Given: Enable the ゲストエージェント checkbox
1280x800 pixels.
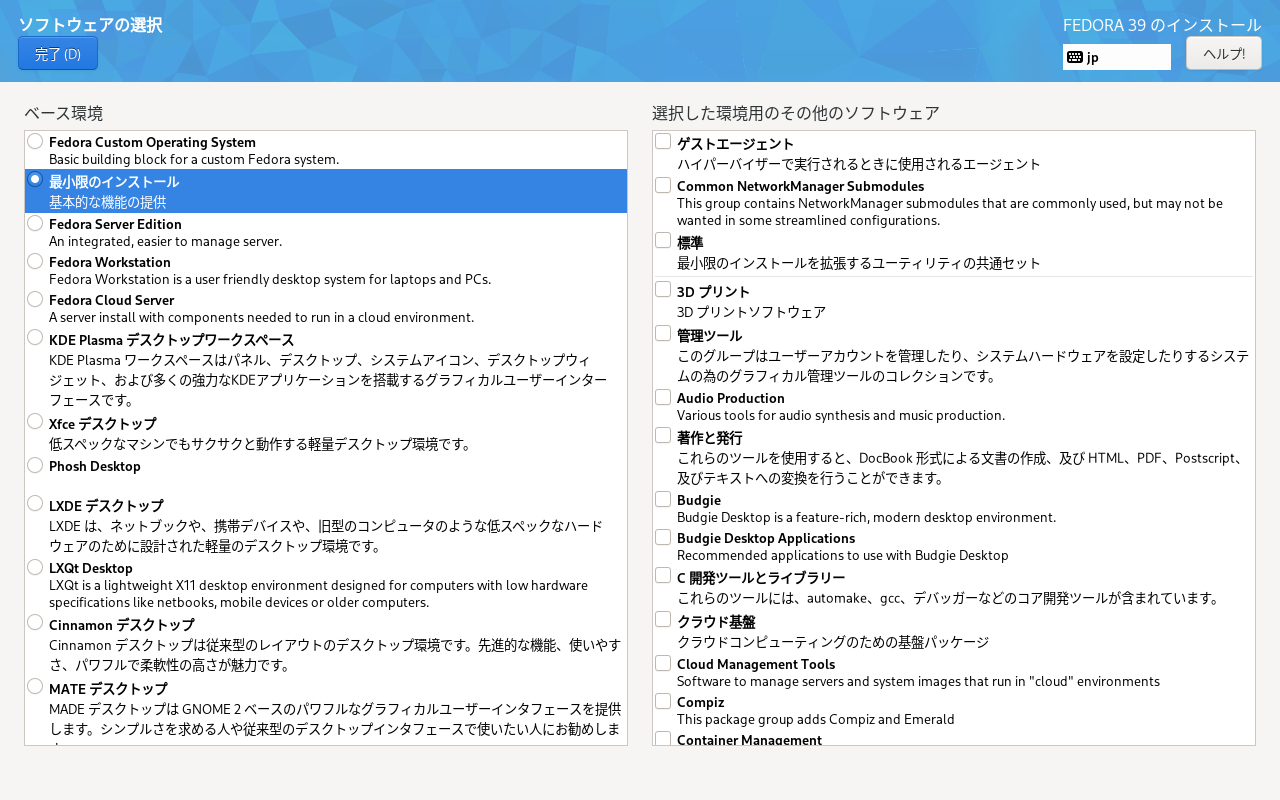Looking at the screenshot, I should point(663,141).
